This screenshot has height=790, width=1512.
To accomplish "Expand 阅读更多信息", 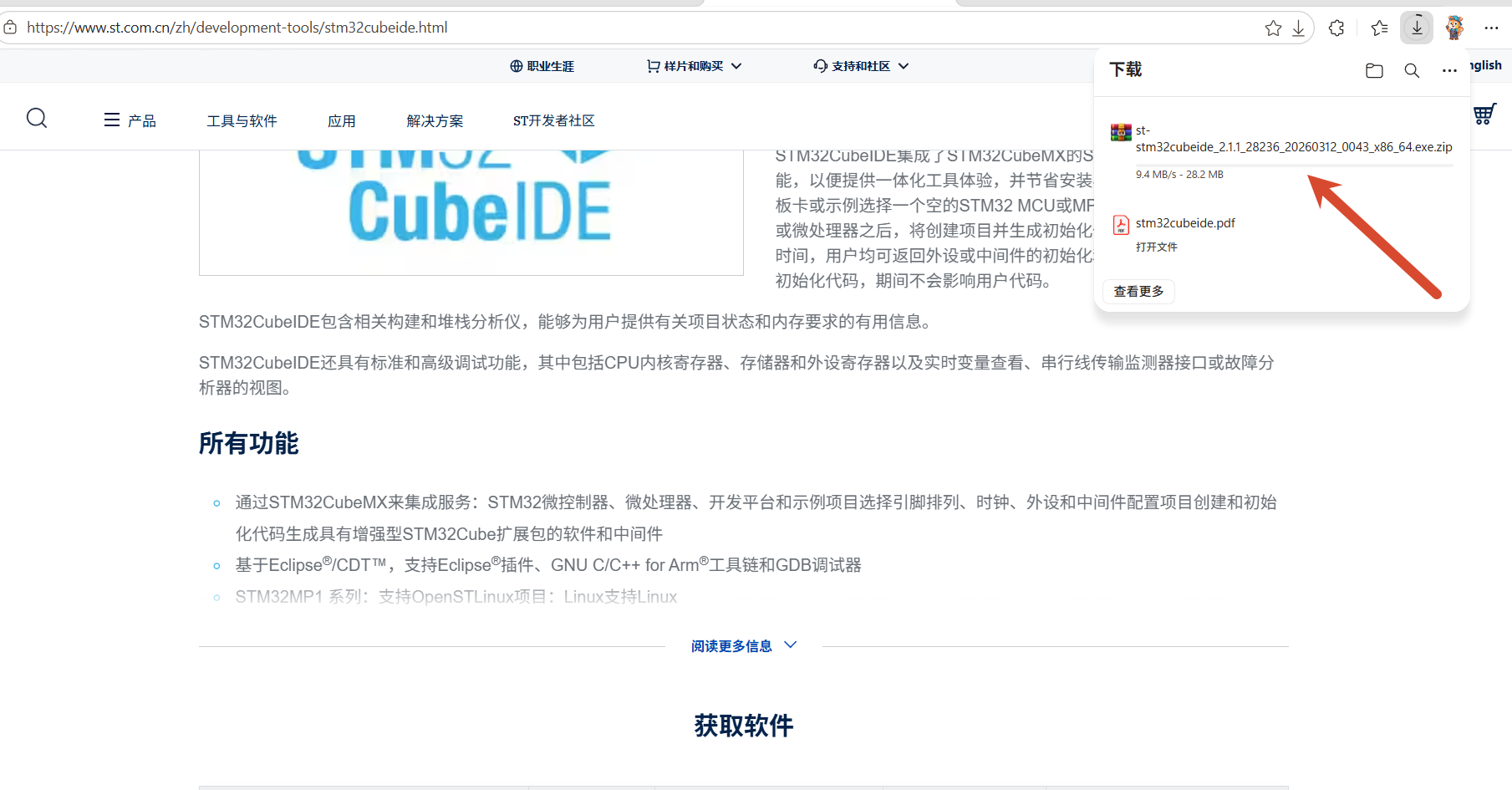I will [x=744, y=646].
